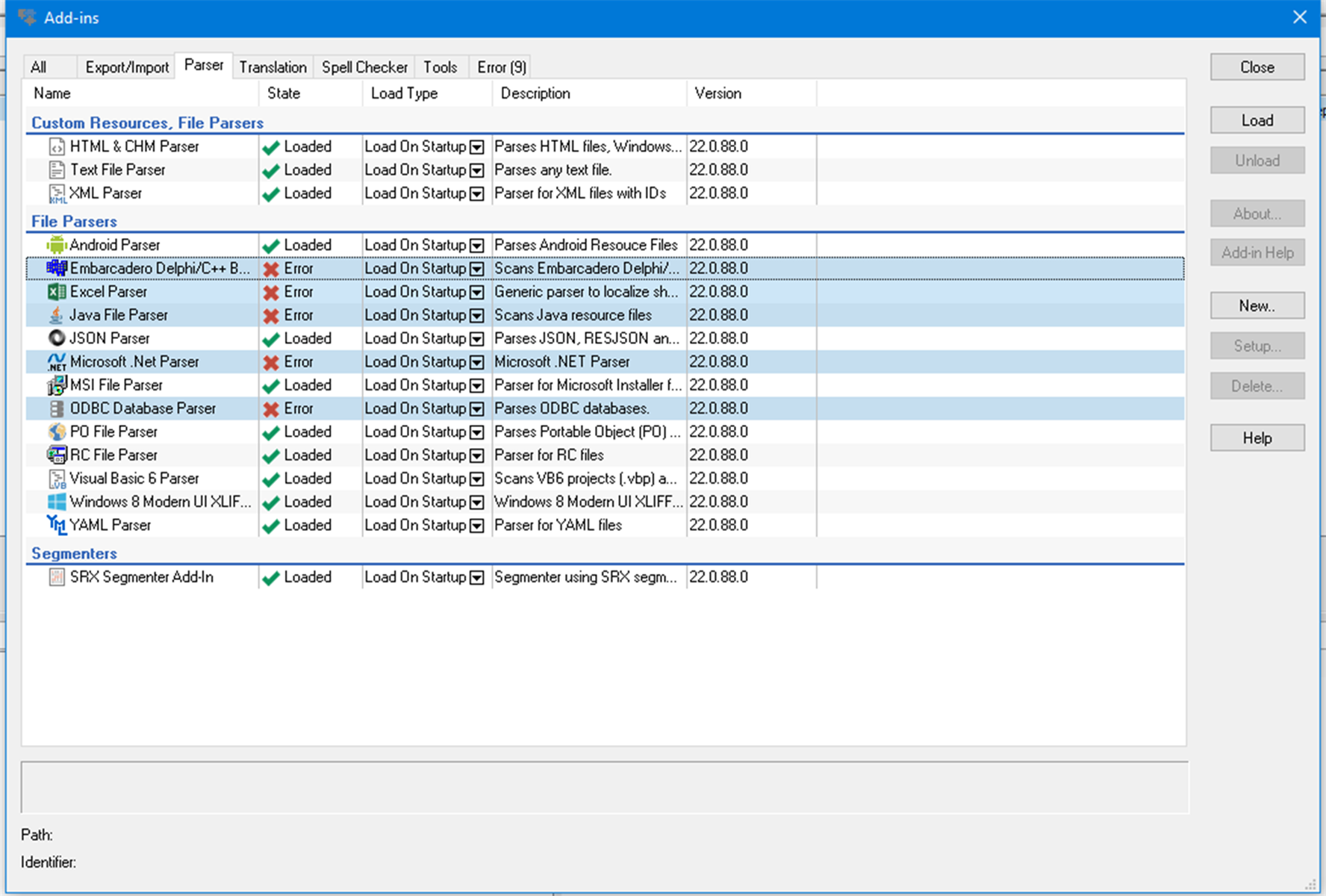Click the Excel Parser icon
Image resolution: width=1326 pixels, height=896 pixels.
point(57,291)
